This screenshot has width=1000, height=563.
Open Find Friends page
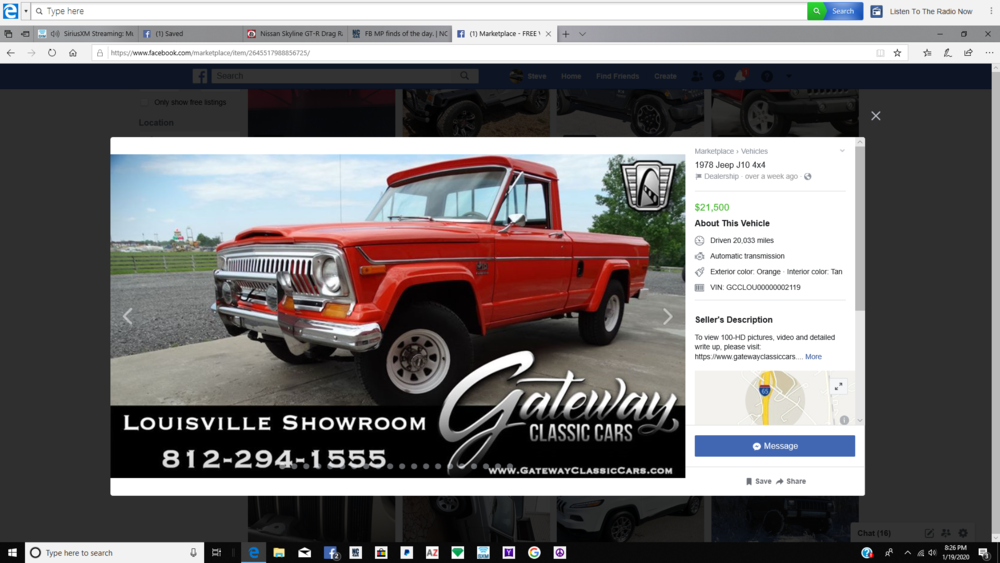tap(617, 76)
